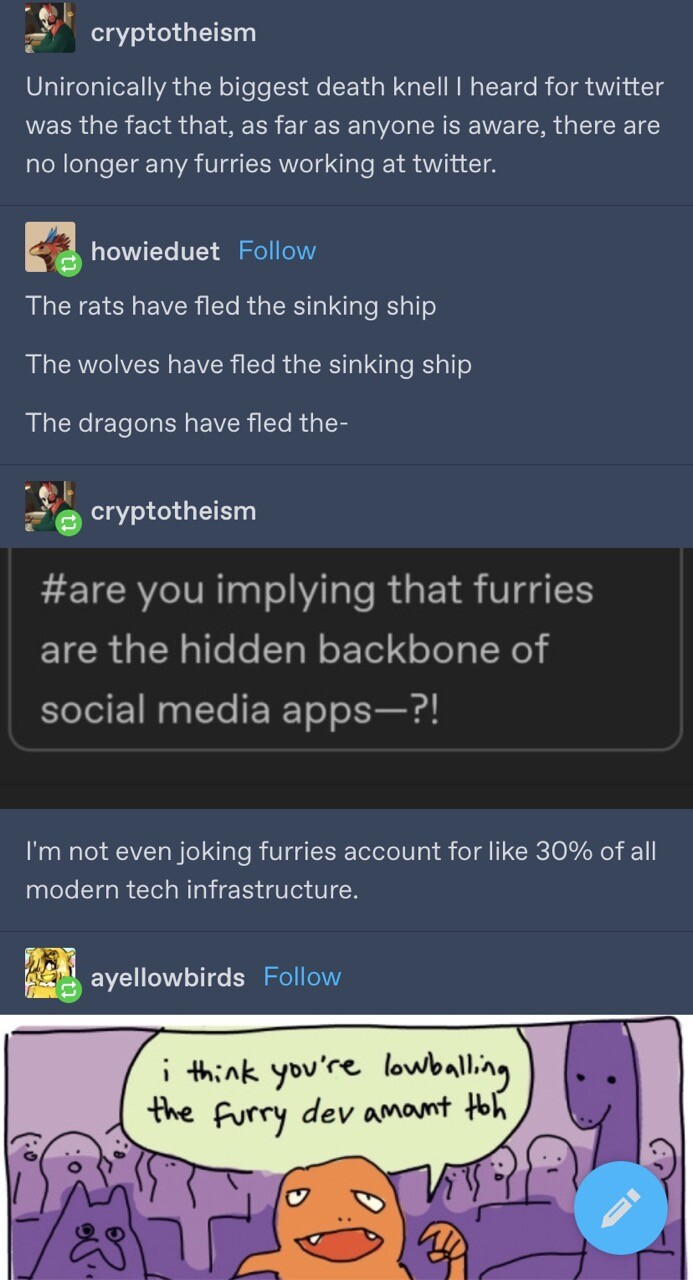Open original poster cryptotheism's avatar without reblog badge
Screen dimensions: 693x1280
[50, 27]
